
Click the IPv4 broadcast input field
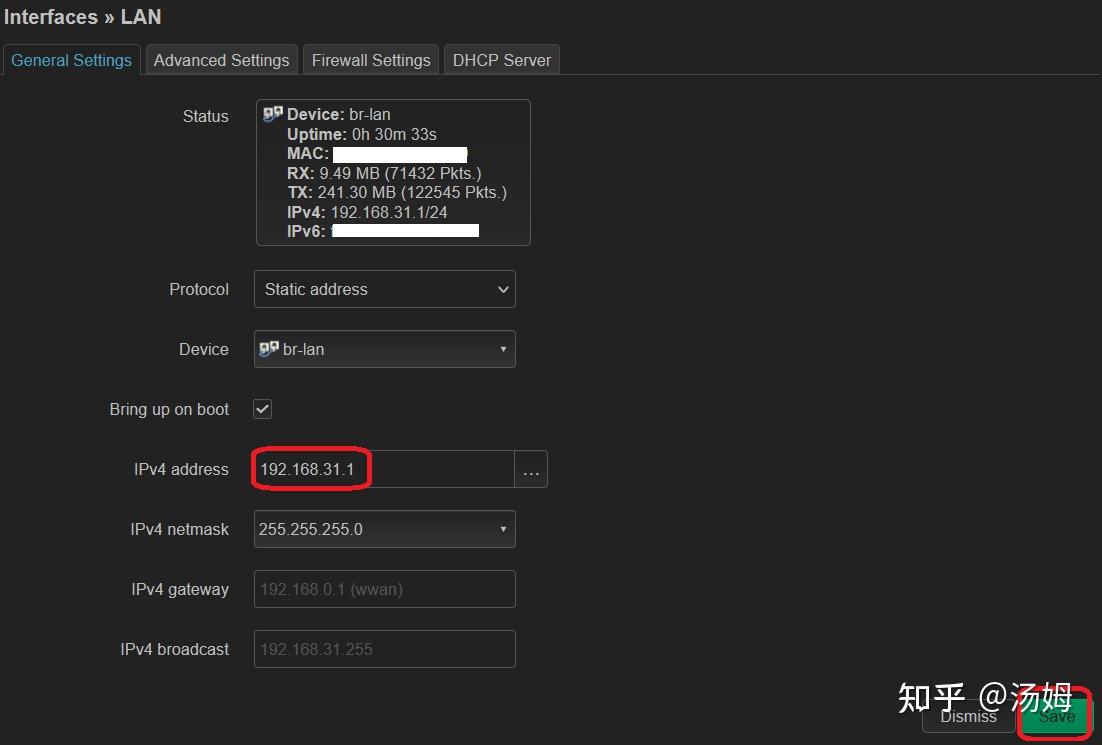click(x=384, y=648)
